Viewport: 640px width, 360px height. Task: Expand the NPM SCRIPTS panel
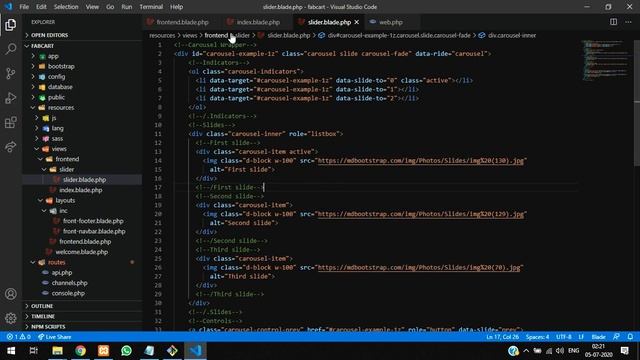pyautogui.click(x=82, y=327)
